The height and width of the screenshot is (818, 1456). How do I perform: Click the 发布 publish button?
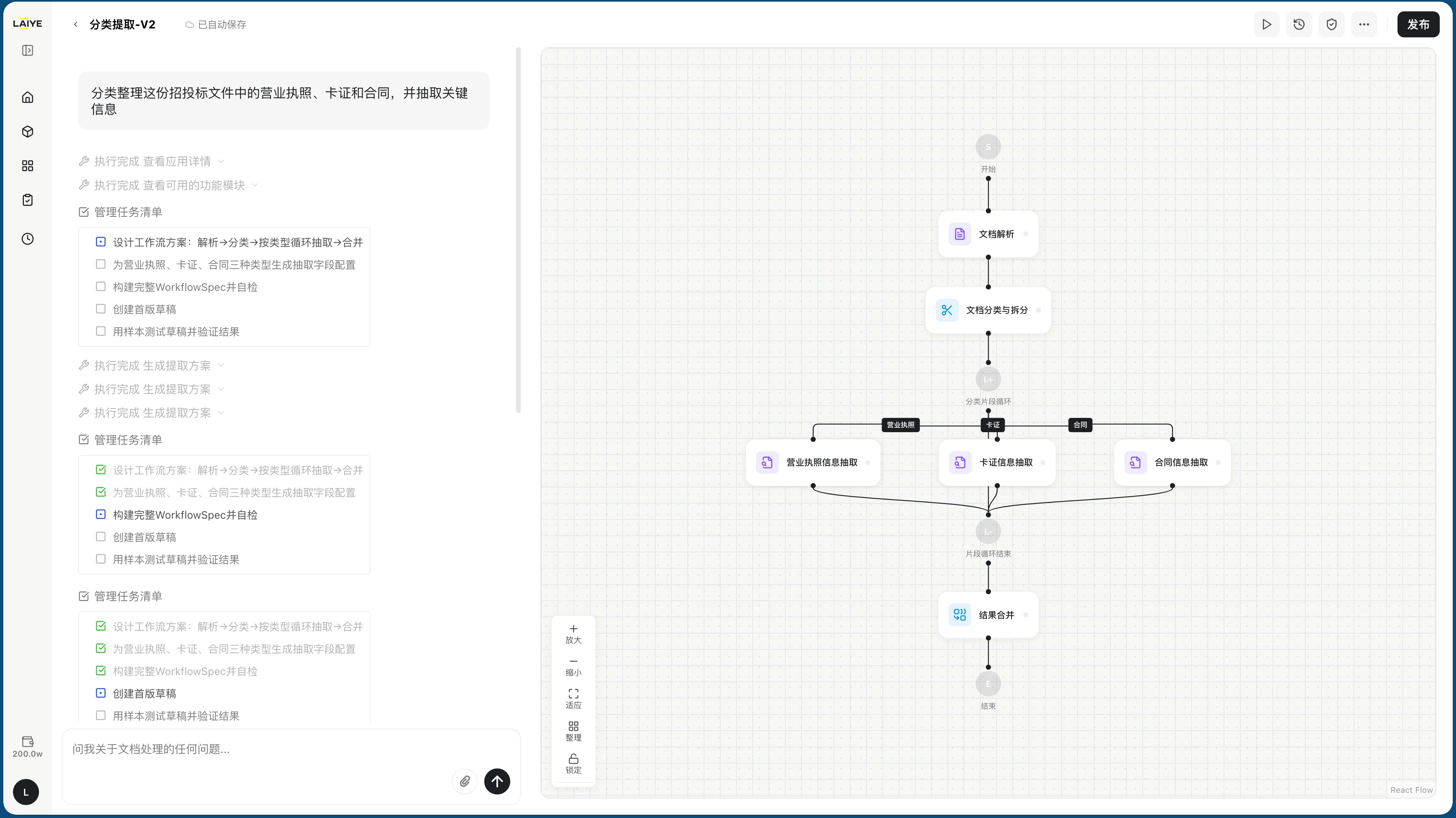[1418, 24]
